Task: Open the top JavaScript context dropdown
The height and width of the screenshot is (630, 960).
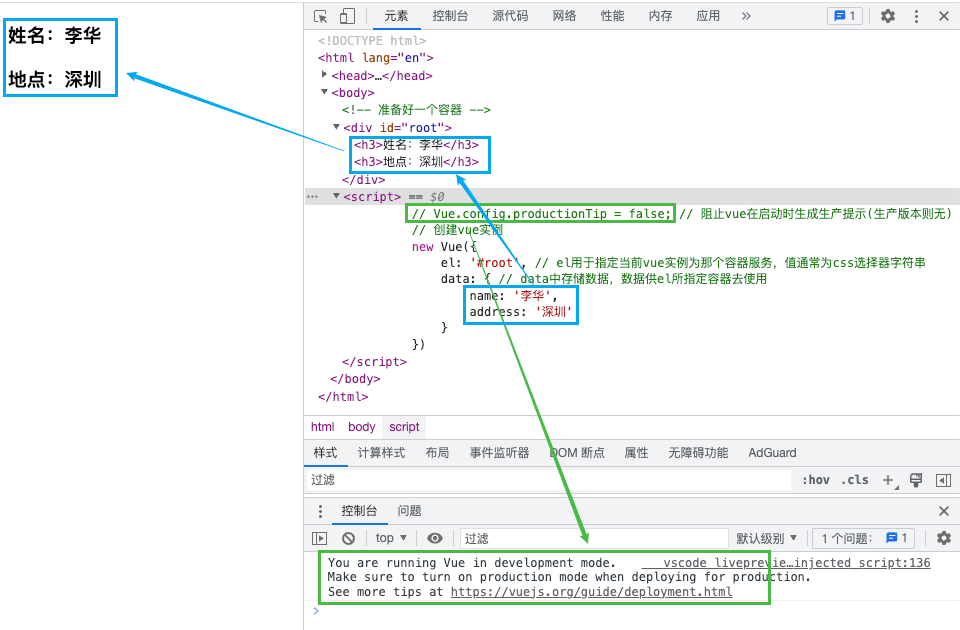Action: point(390,538)
